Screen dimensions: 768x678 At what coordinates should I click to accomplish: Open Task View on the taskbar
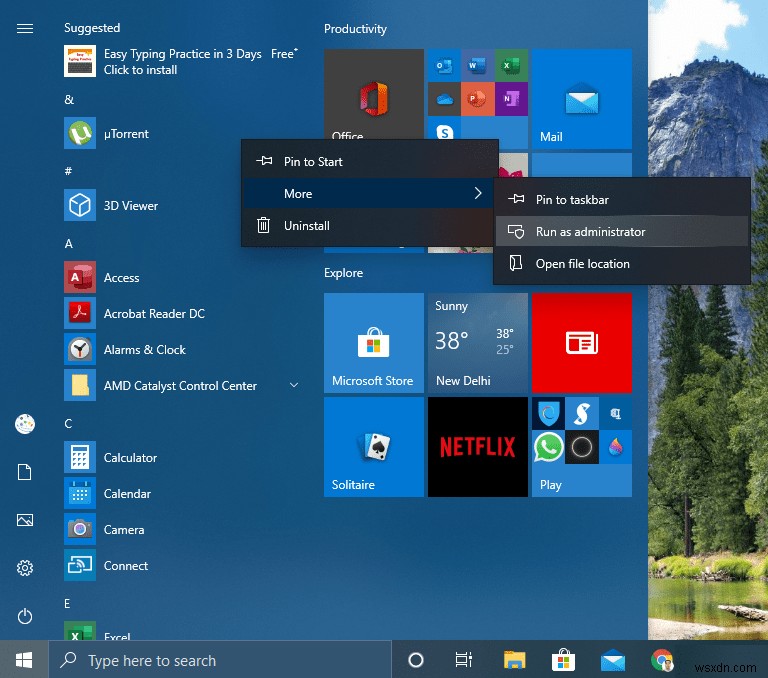(464, 660)
